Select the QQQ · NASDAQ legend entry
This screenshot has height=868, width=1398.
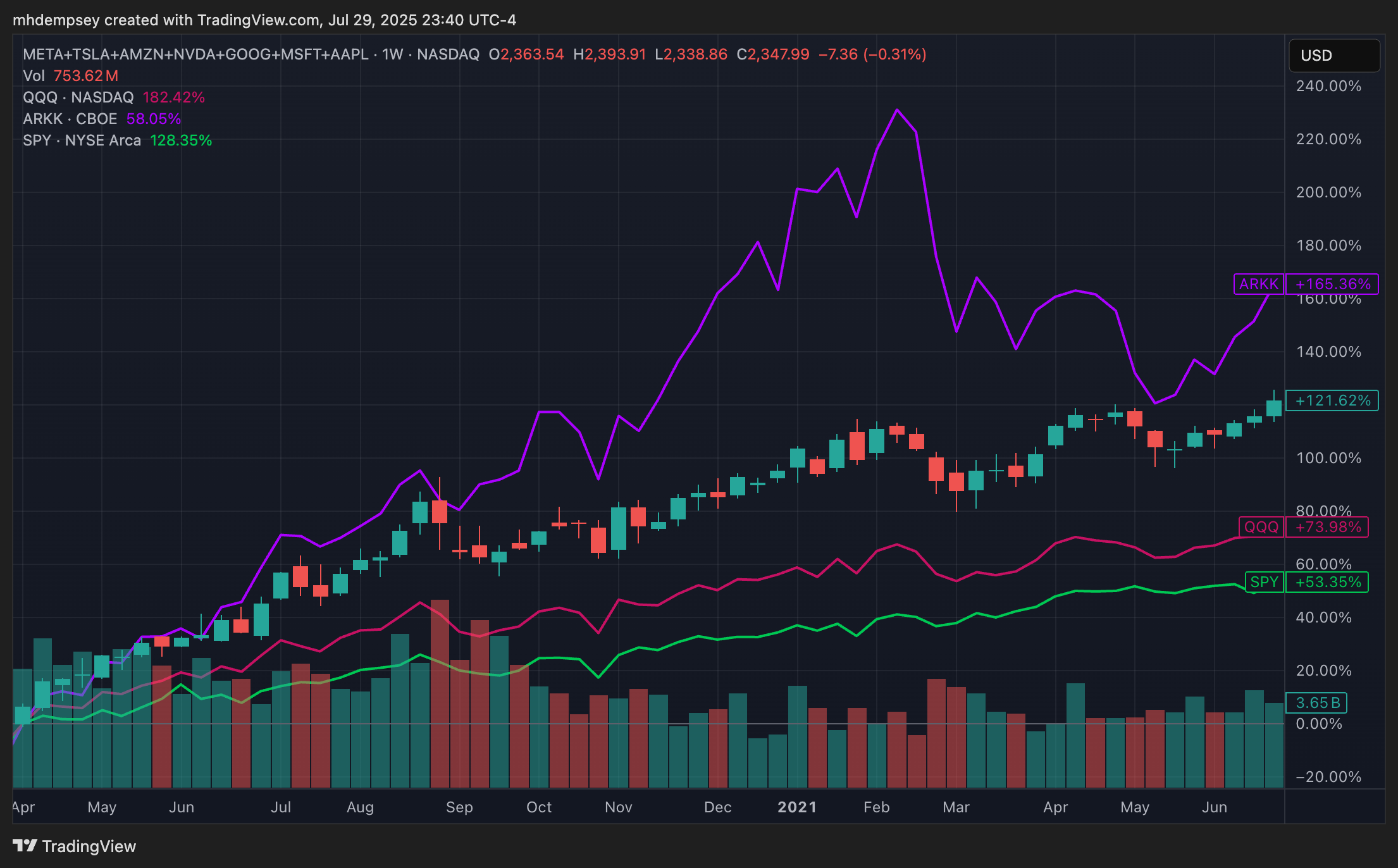coord(78,97)
